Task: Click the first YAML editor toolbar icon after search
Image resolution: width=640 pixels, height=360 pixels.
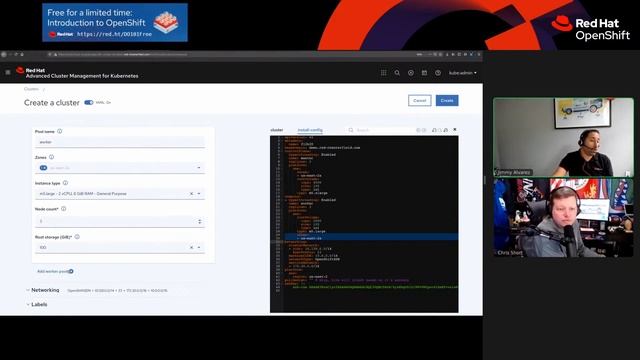Action: tap(418, 130)
